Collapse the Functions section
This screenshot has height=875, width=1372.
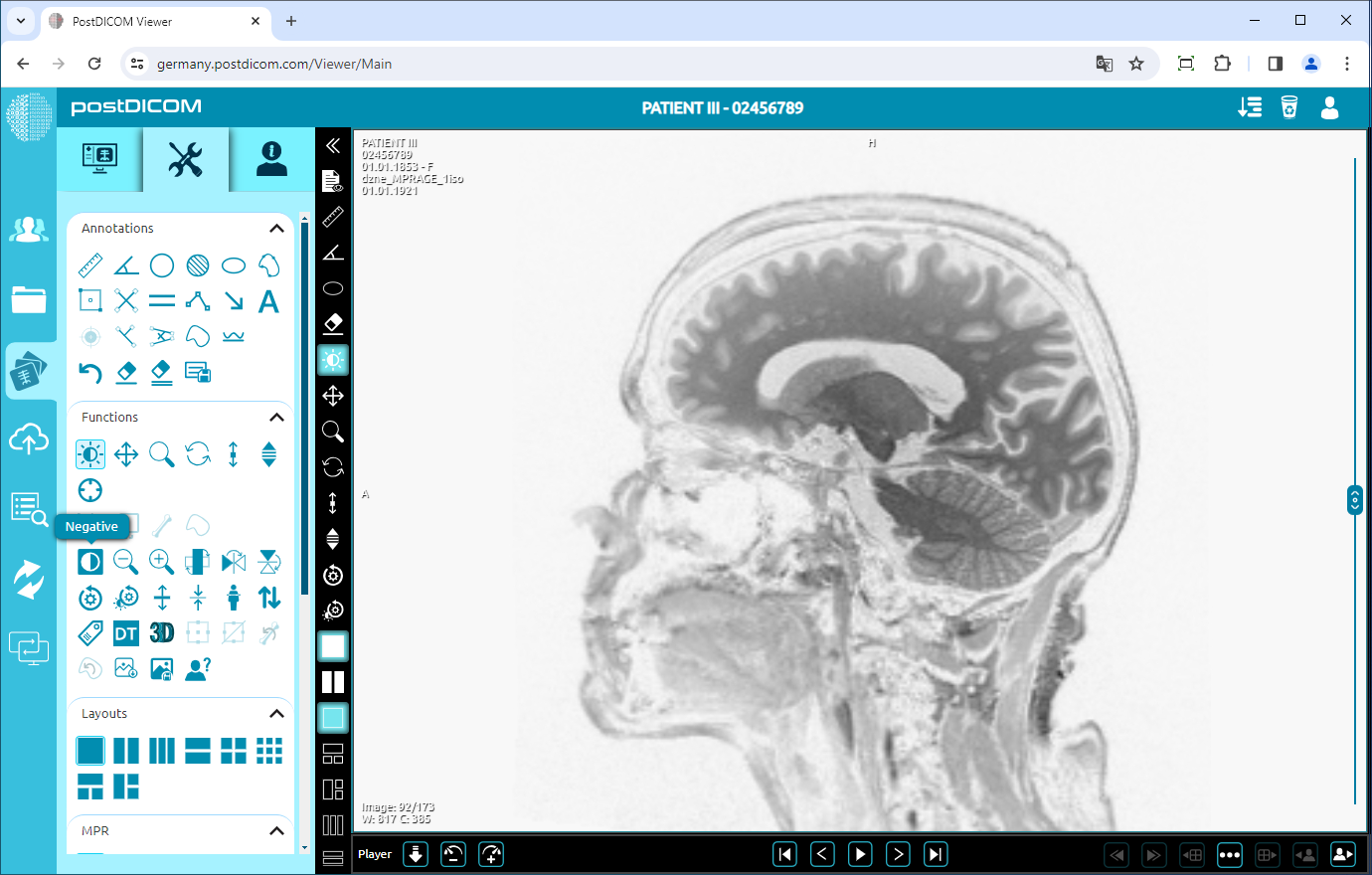point(277,417)
